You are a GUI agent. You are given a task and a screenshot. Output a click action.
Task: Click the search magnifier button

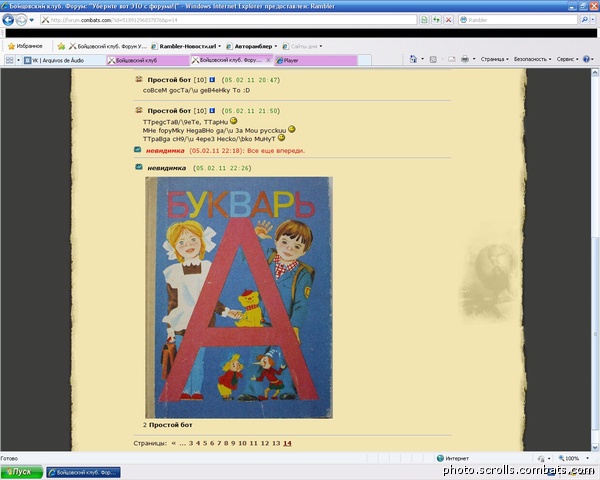click(584, 20)
